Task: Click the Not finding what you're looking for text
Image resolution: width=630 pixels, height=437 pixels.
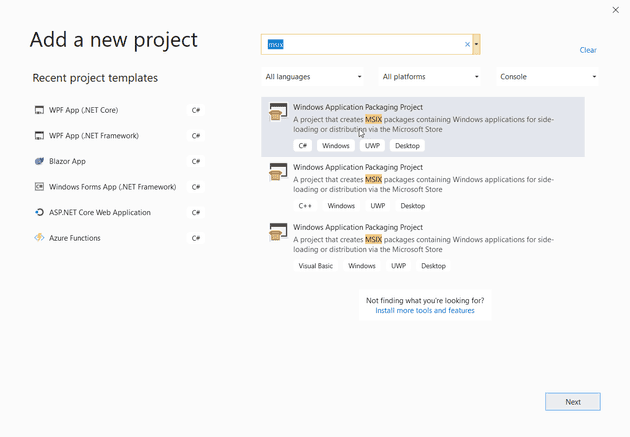Action: point(425,300)
